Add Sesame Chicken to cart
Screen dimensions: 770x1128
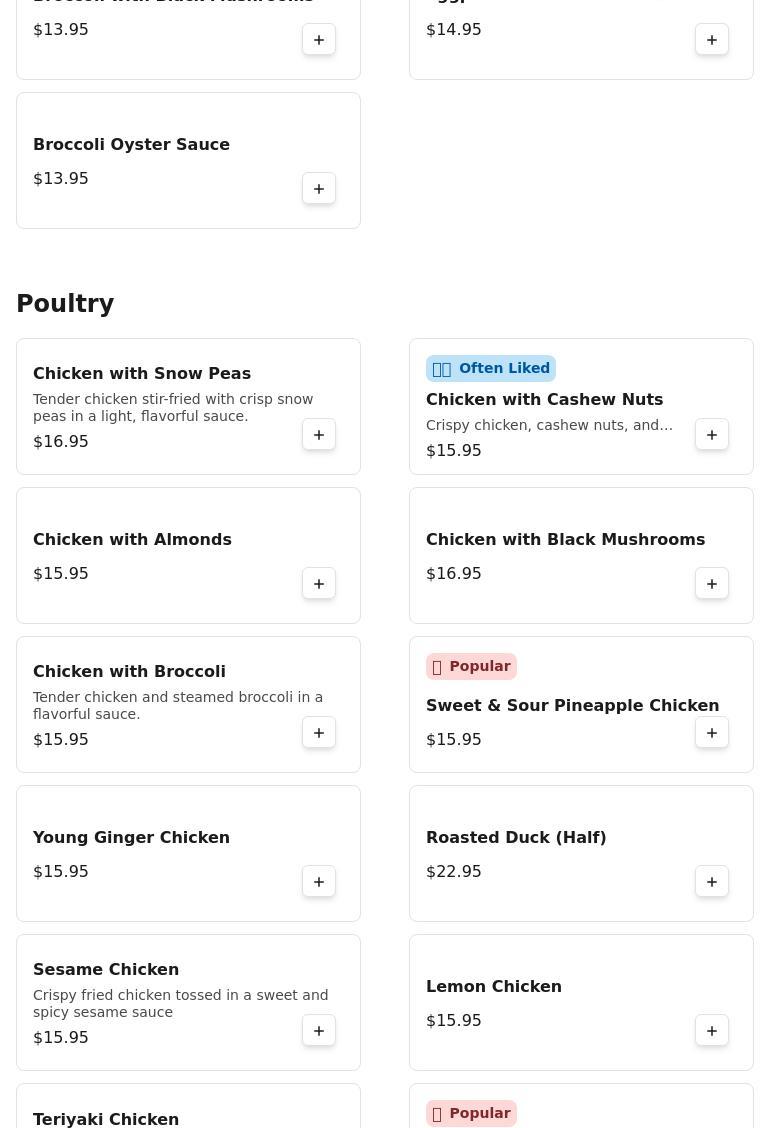[x=319, y=1031]
